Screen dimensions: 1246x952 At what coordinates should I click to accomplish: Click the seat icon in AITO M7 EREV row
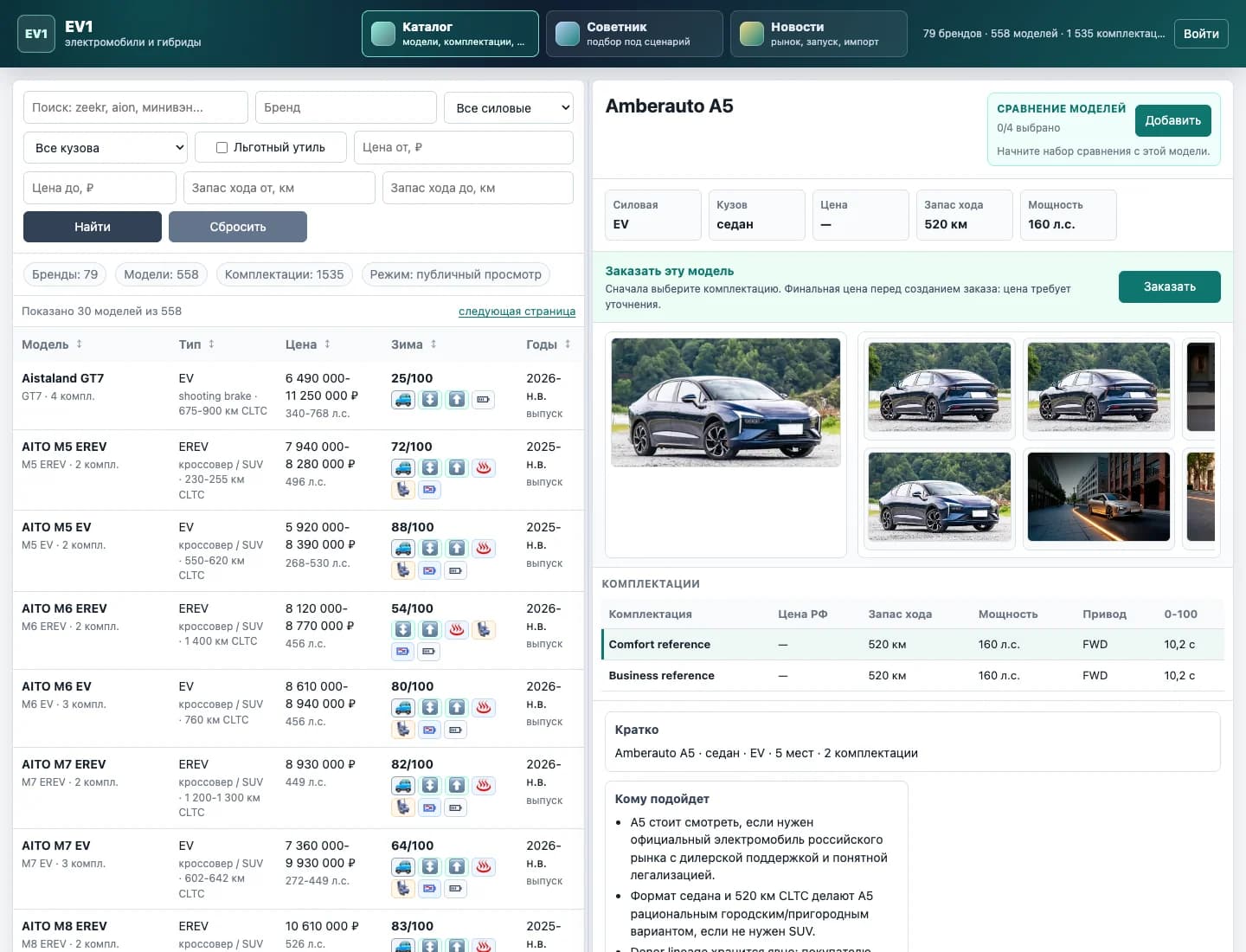[402, 807]
